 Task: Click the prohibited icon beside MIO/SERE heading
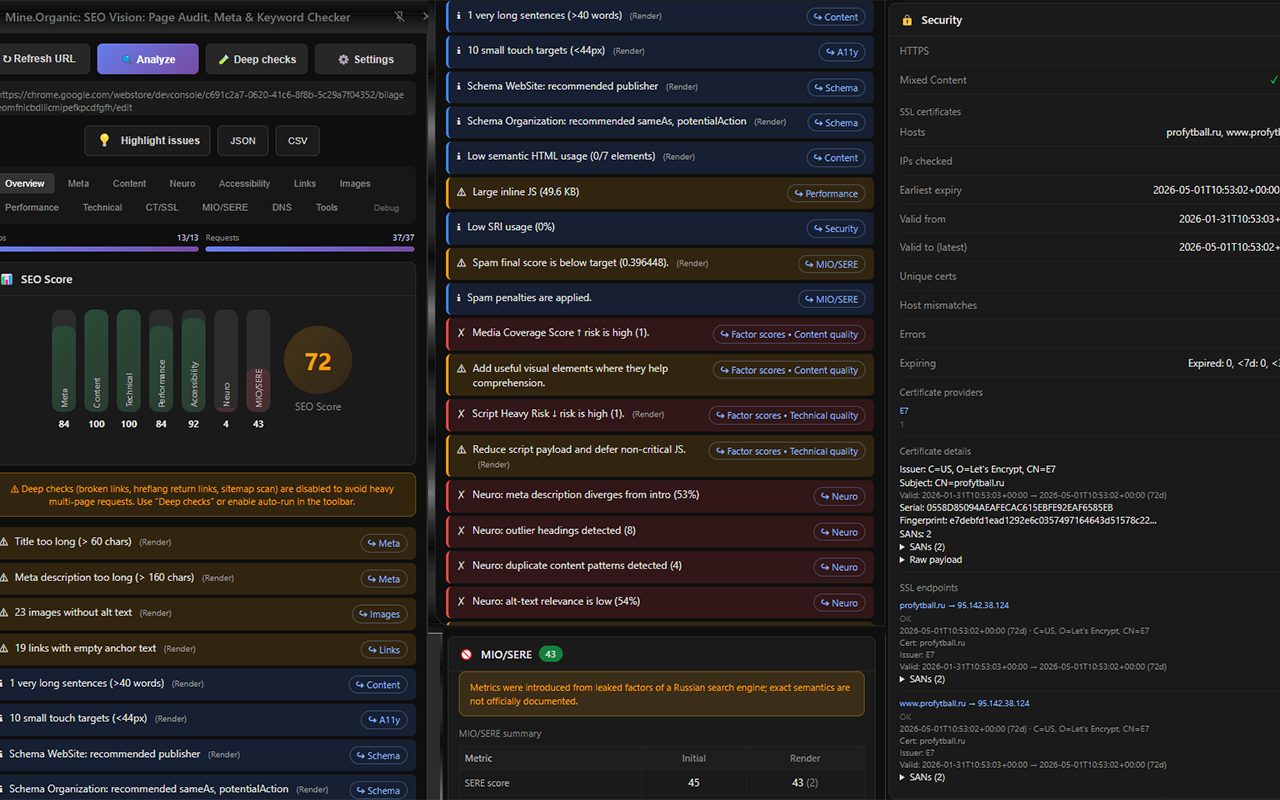point(466,654)
